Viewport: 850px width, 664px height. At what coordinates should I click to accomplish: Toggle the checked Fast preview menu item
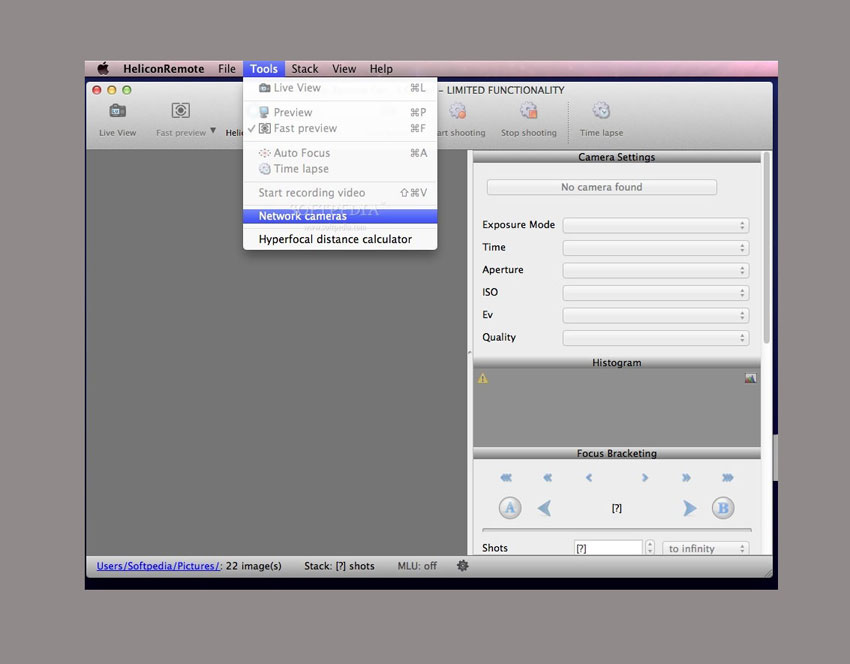point(305,129)
